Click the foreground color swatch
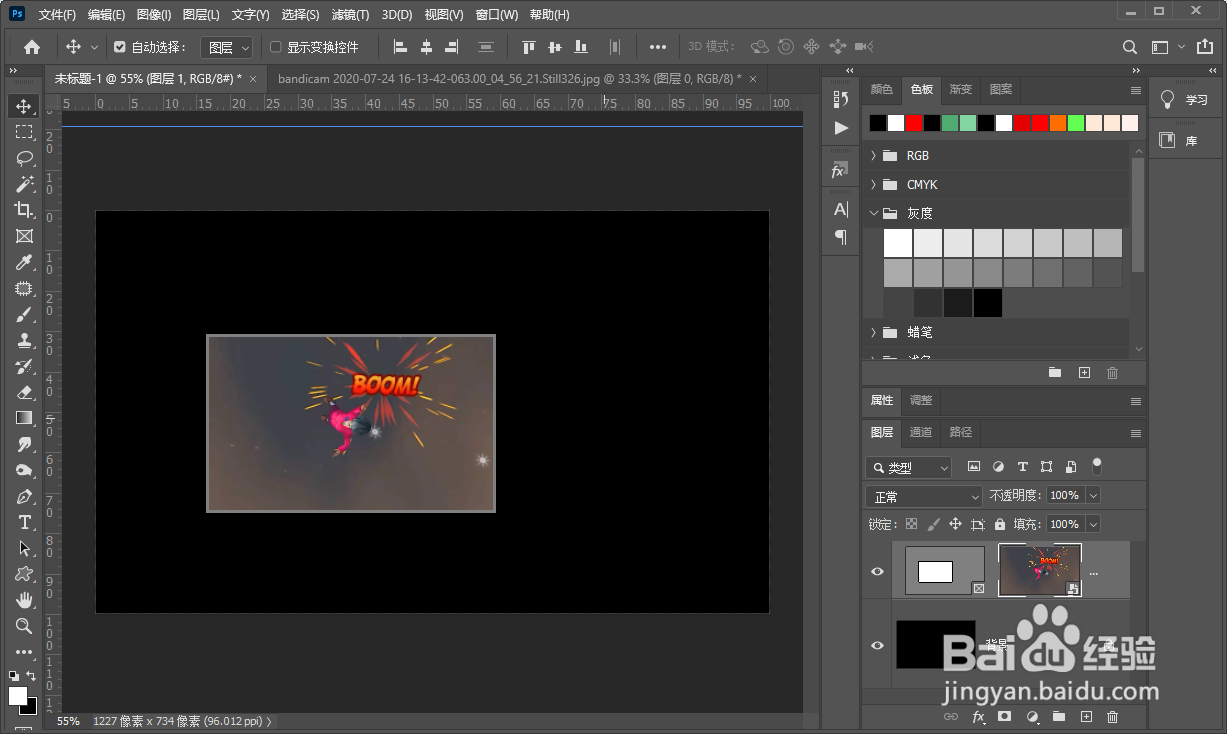Viewport: 1227px width, 734px height. point(18,695)
